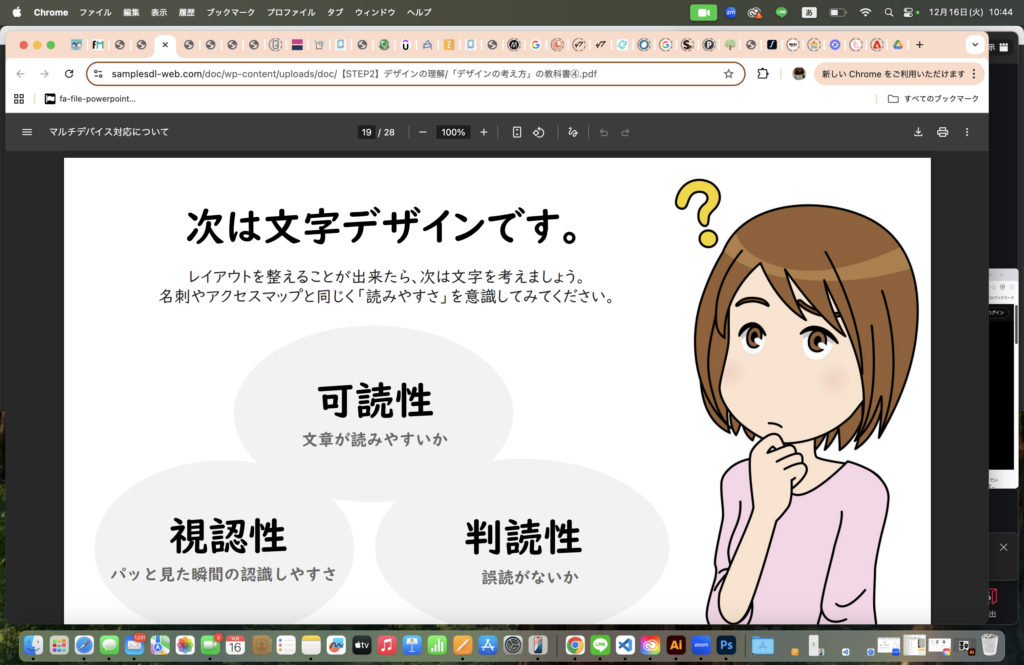Click the PDF zoom in plus button

tap(484, 132)
